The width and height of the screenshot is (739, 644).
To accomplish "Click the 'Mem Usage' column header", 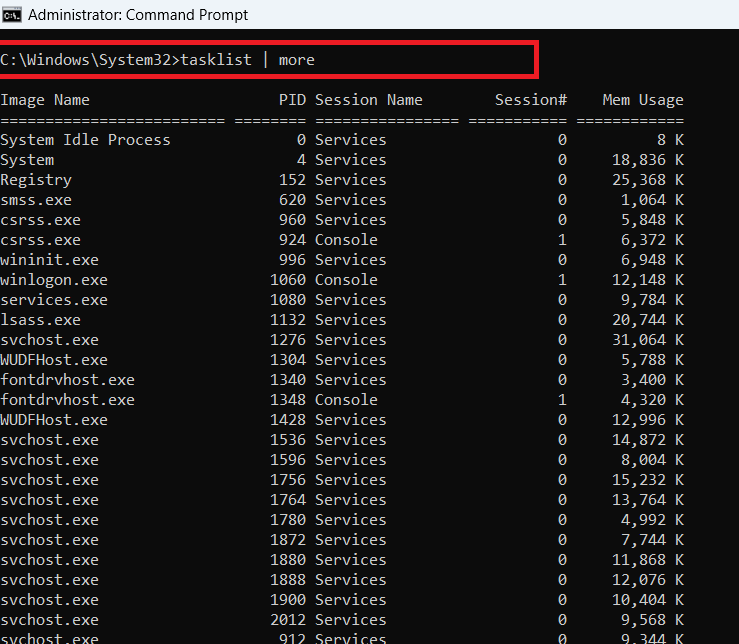I will tap(643, 100).
